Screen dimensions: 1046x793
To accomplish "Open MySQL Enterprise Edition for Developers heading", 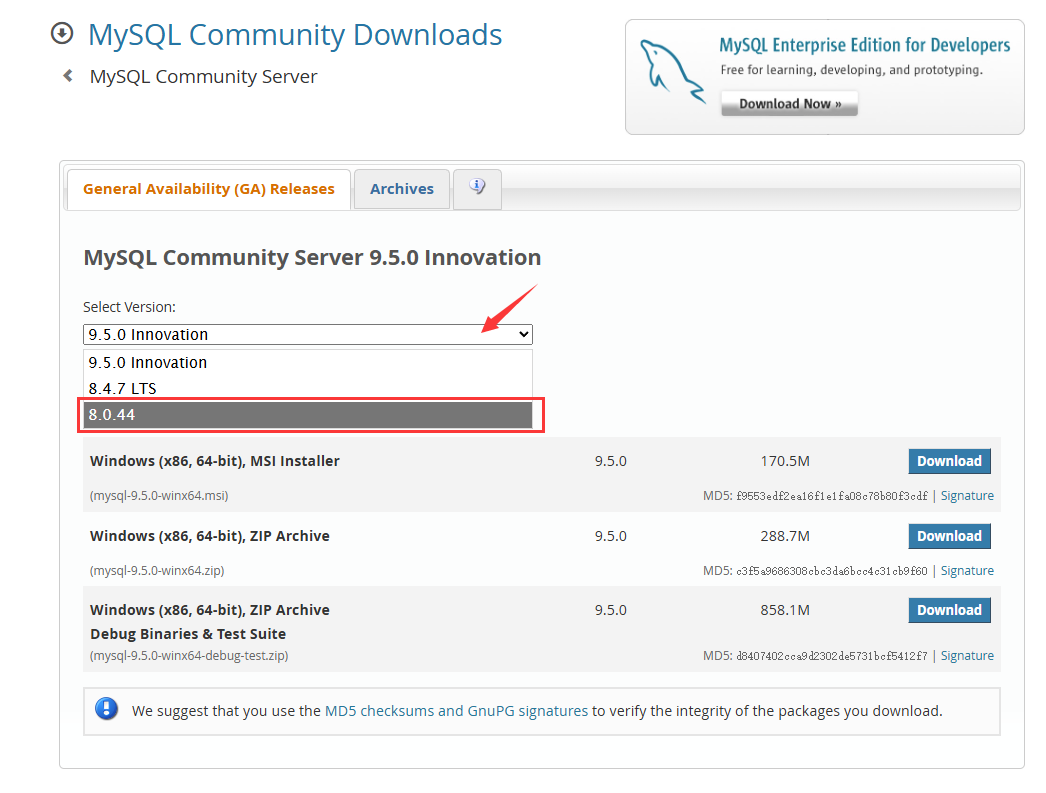I will coord(865,45).
